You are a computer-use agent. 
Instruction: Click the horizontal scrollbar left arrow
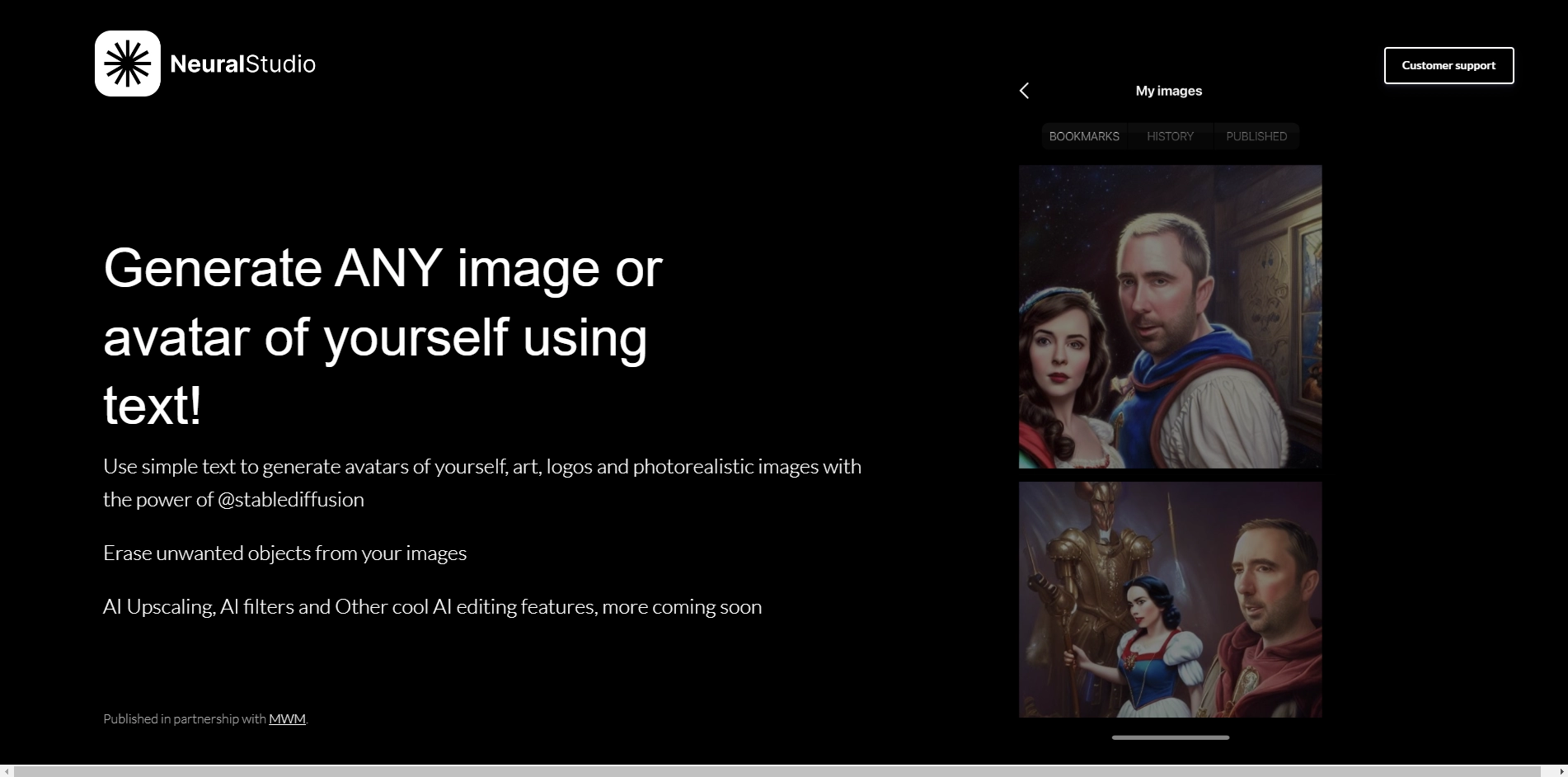(7, 771)
